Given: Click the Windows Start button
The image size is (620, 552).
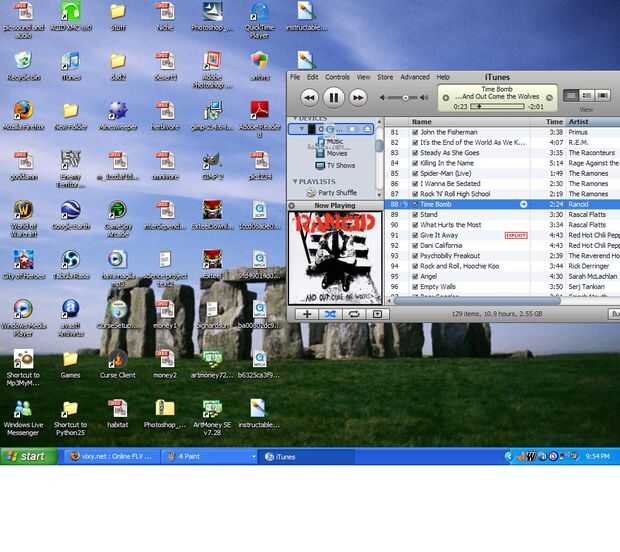Looking at the screenshot, I should click(x=28, y=456).
